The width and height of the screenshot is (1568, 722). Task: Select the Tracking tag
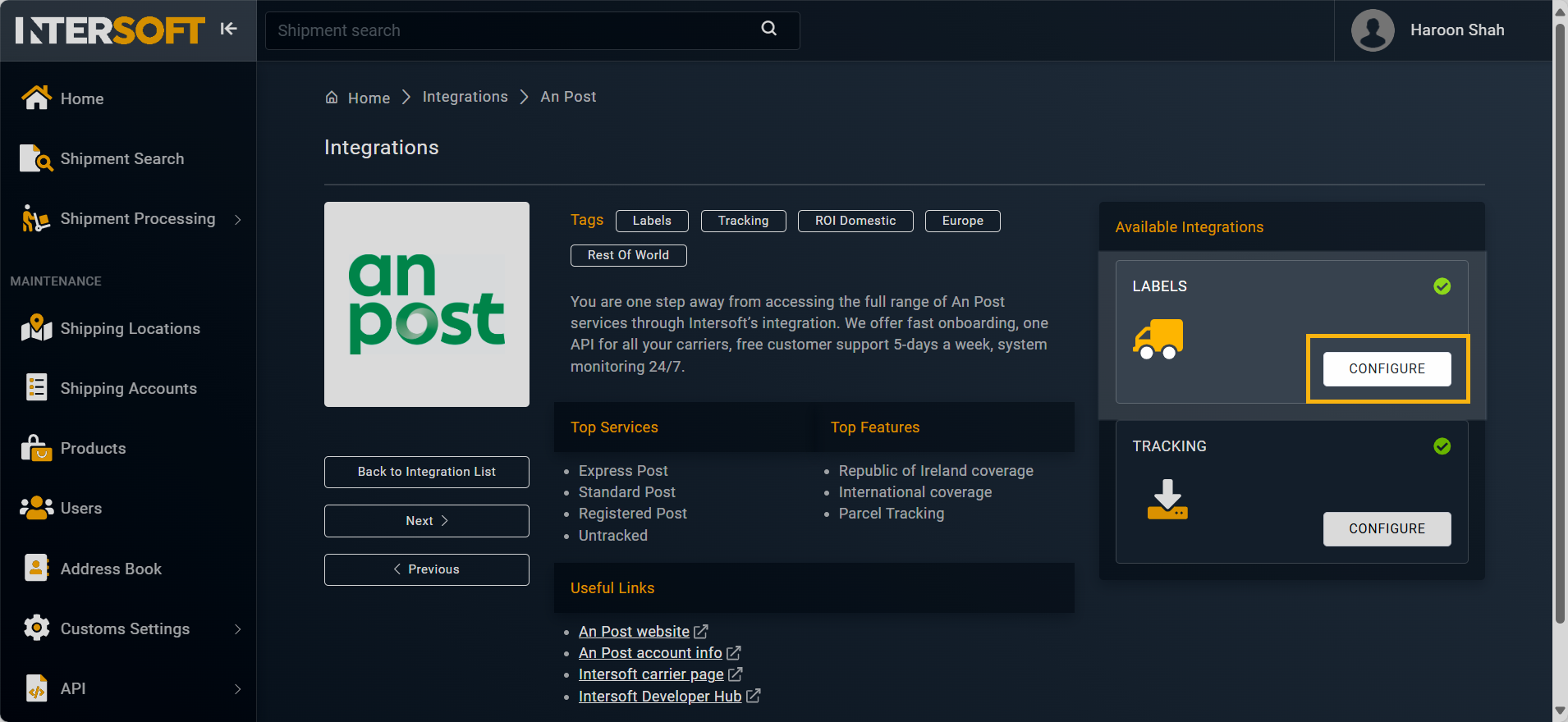[743, 221]
